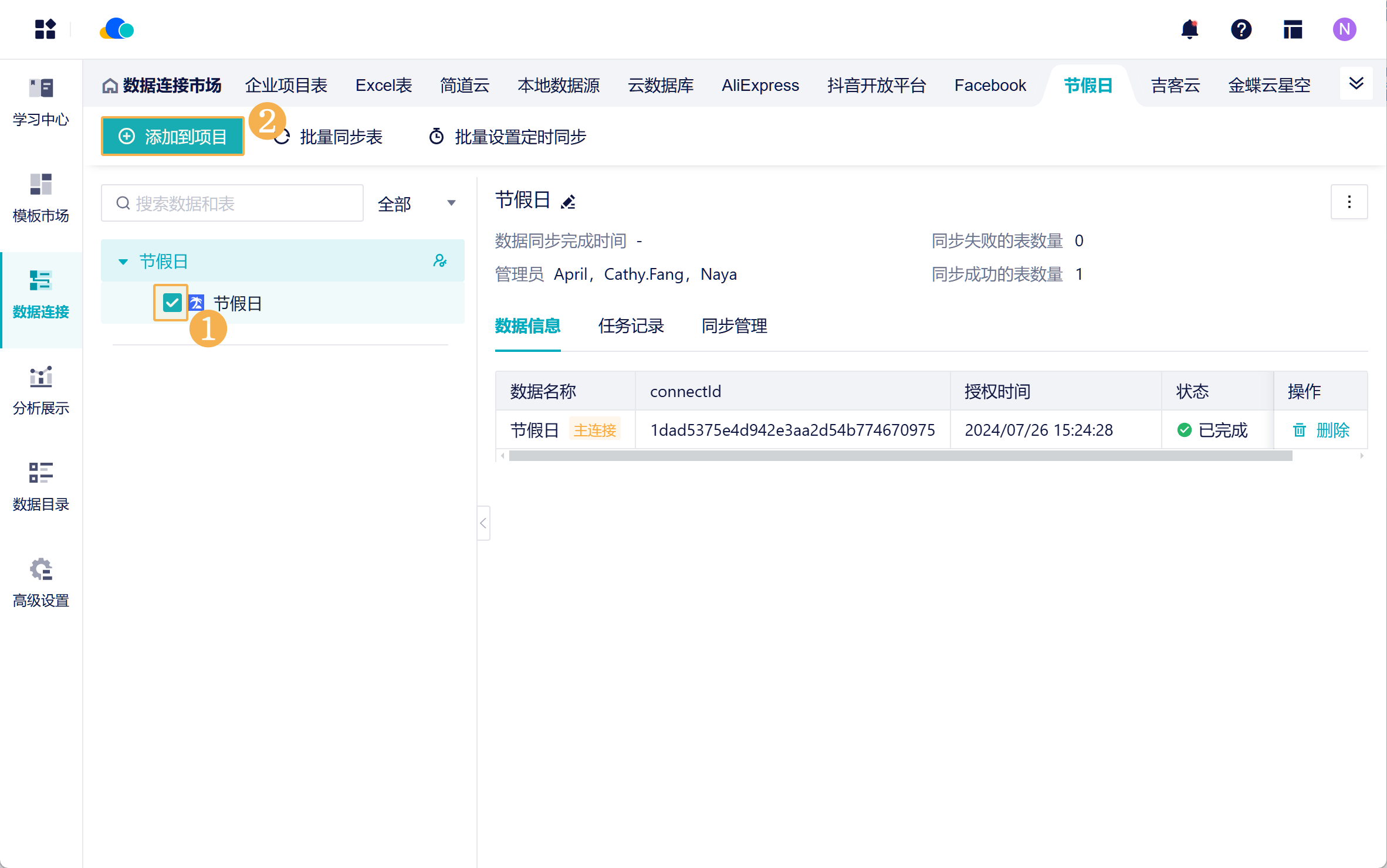Click the layout template icon in header
Viewport: 1387px width, 868px height.
(1293, 29)
